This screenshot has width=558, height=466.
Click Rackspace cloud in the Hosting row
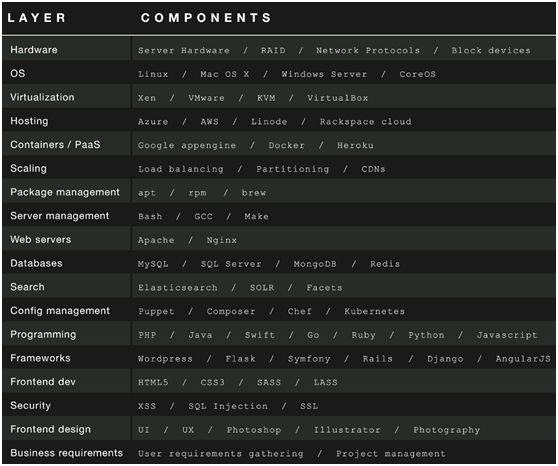point(365,122)
